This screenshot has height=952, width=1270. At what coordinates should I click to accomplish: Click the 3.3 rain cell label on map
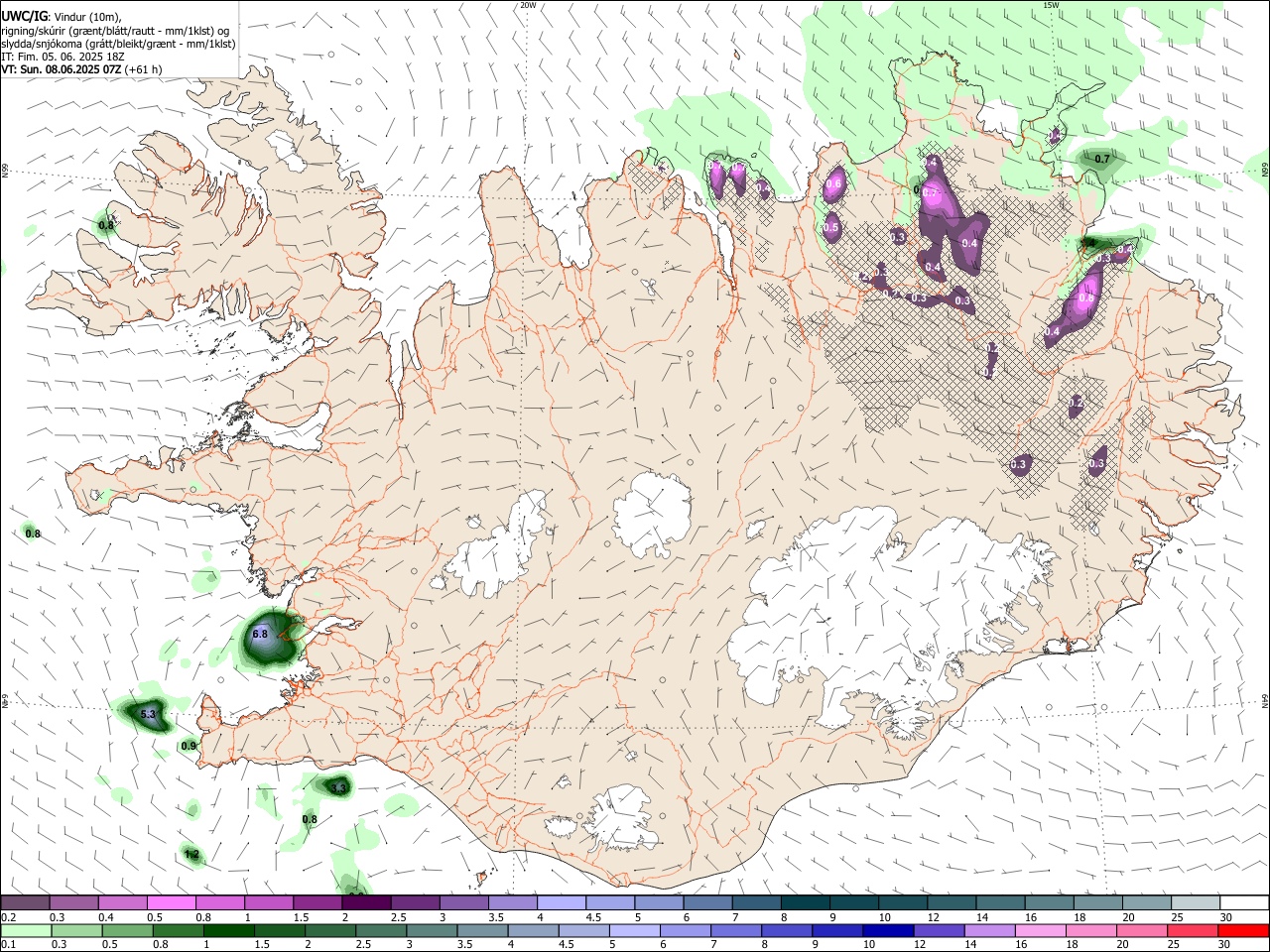(338, 788)
